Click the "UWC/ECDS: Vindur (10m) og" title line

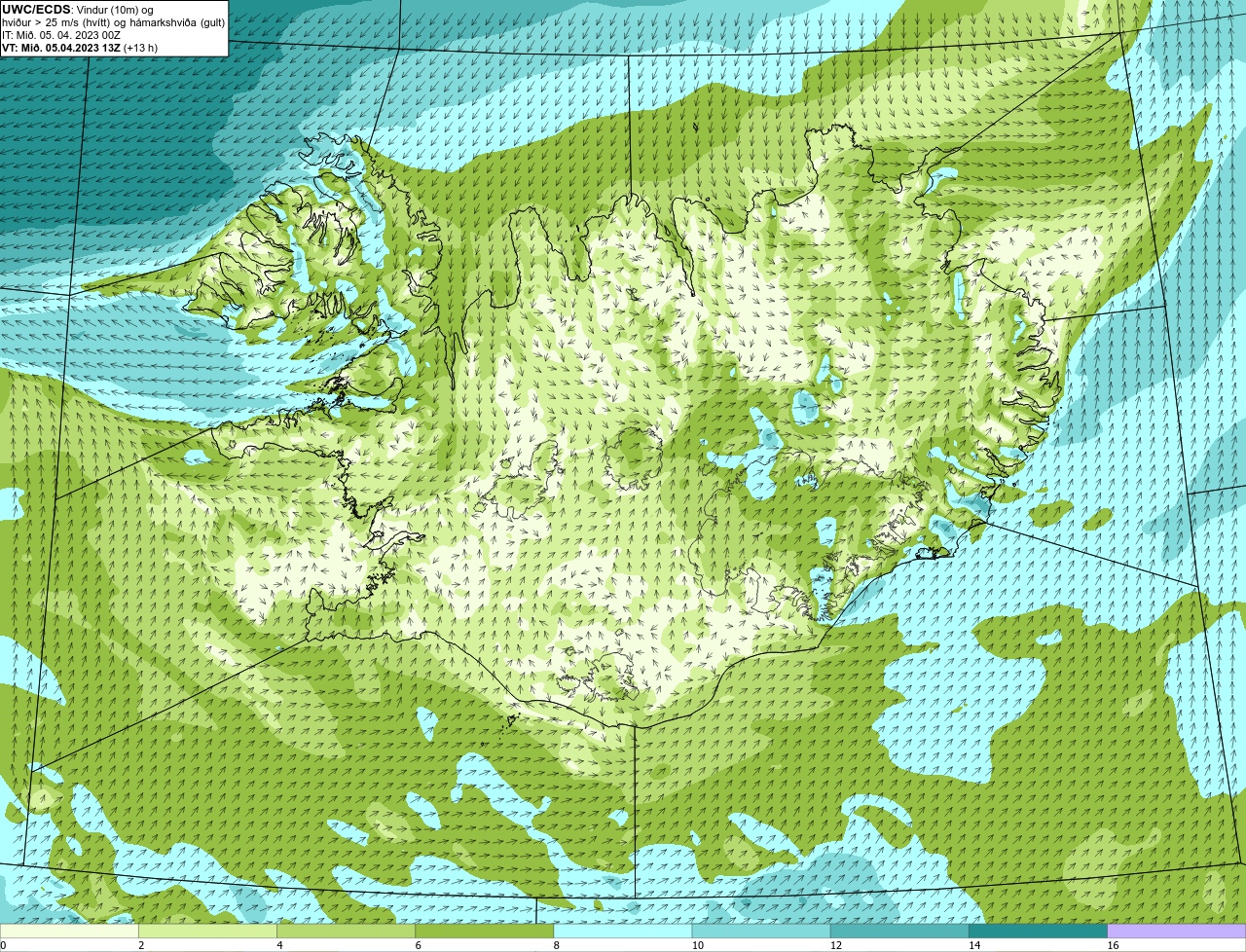(78, 10)
